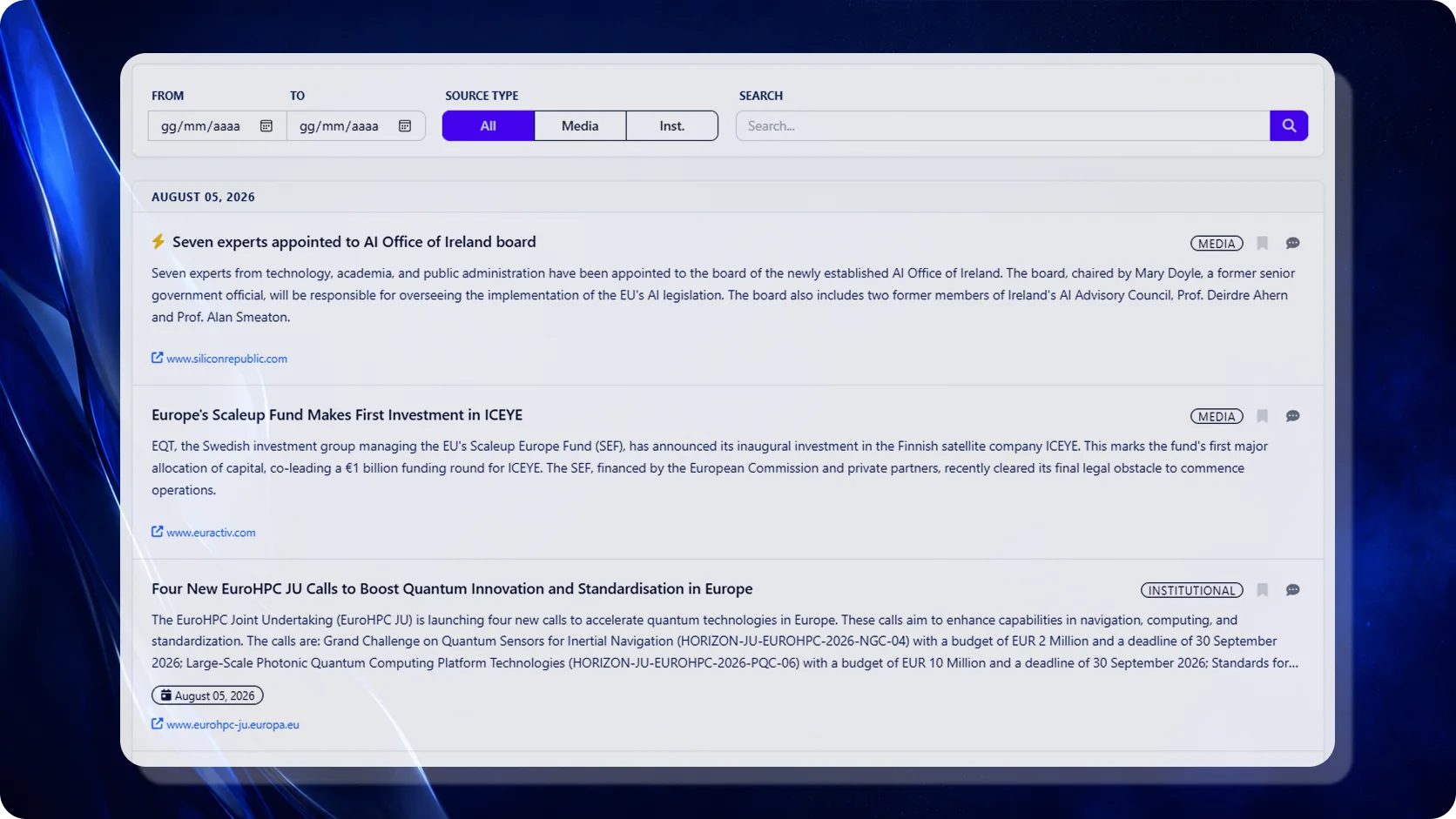
Task: Open the www.siliconrepublic.com link
Action: click(227, 359)
